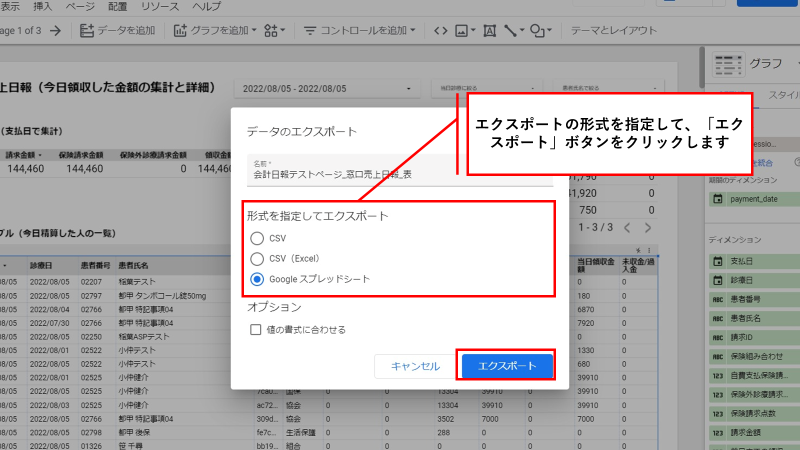
Task: Open the 配置 menu
Action: 117,6
